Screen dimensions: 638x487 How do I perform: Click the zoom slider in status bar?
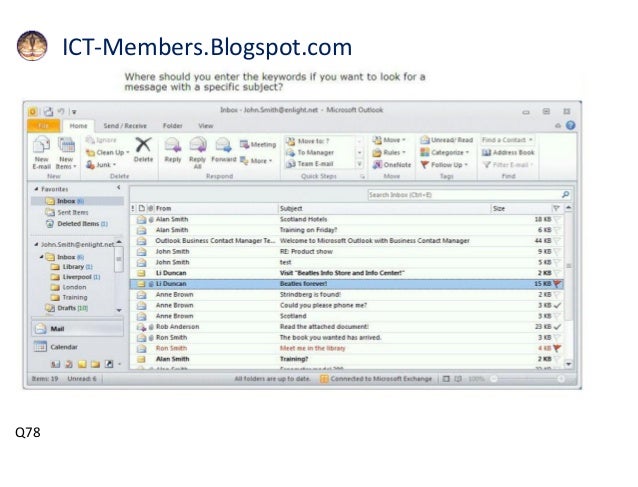[x=528, y=379]
